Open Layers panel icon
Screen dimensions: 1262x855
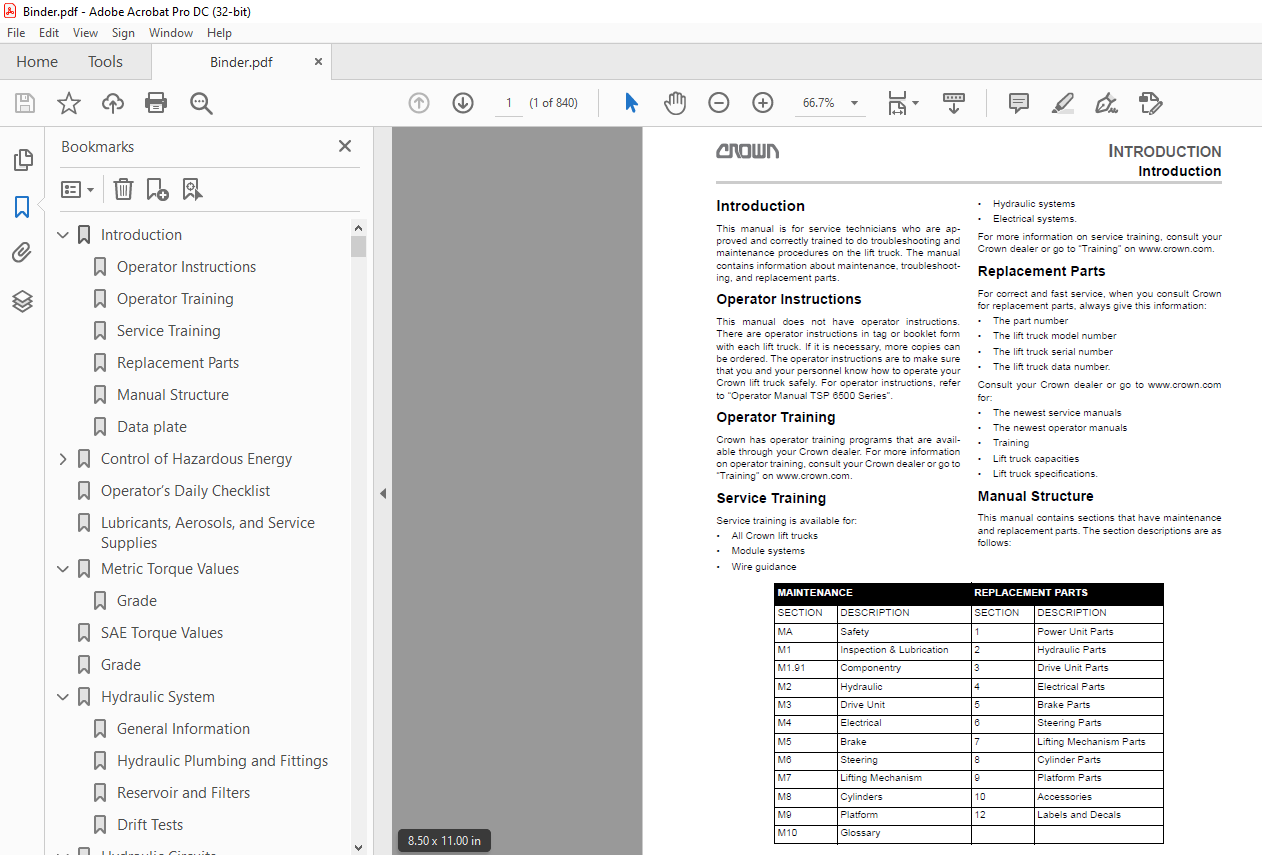[22, 301]
